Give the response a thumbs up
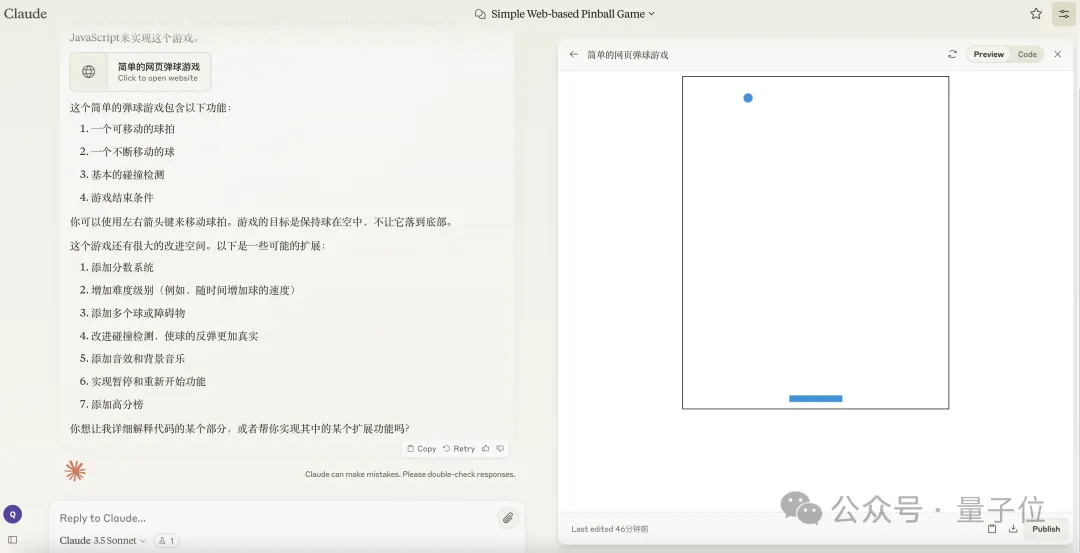Screen dimensions: 1080x553 click(486, 449)
